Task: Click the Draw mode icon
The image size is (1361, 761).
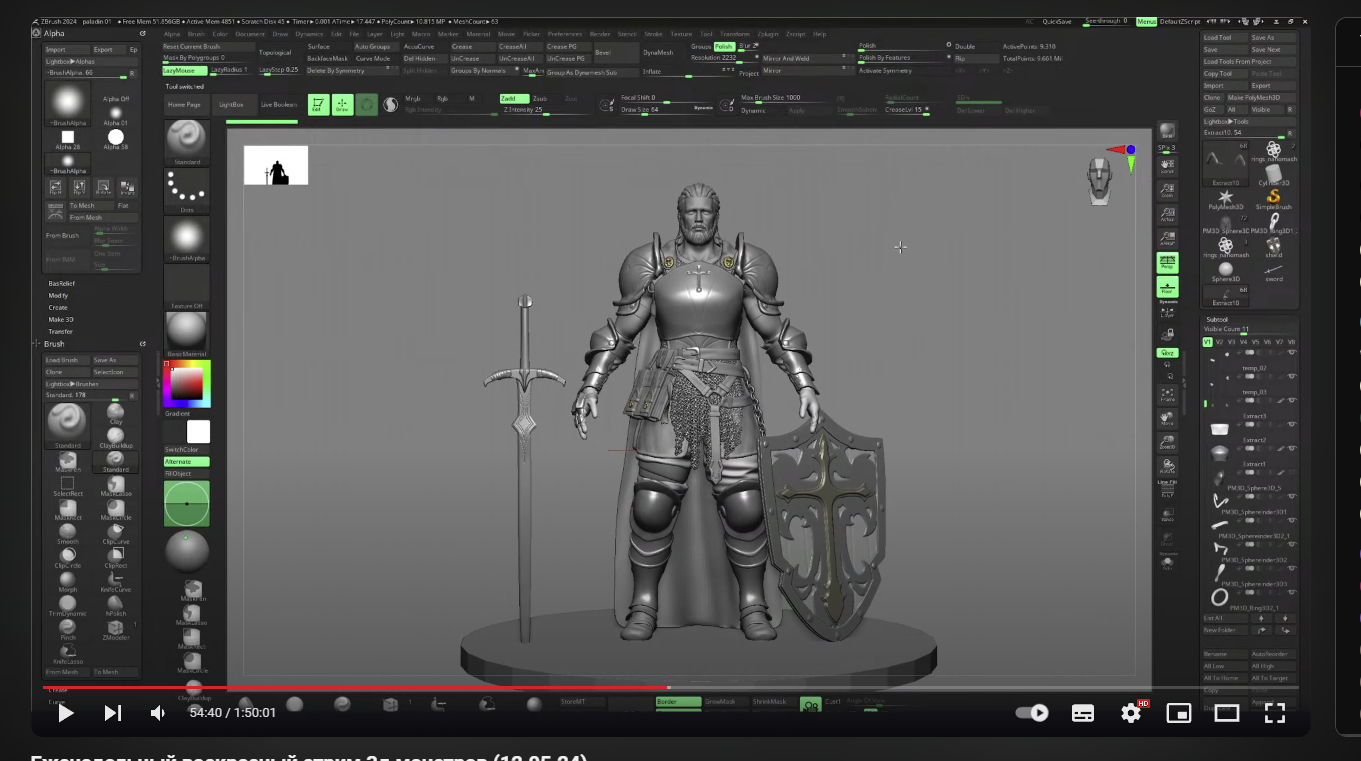Action: click(342, 104)
